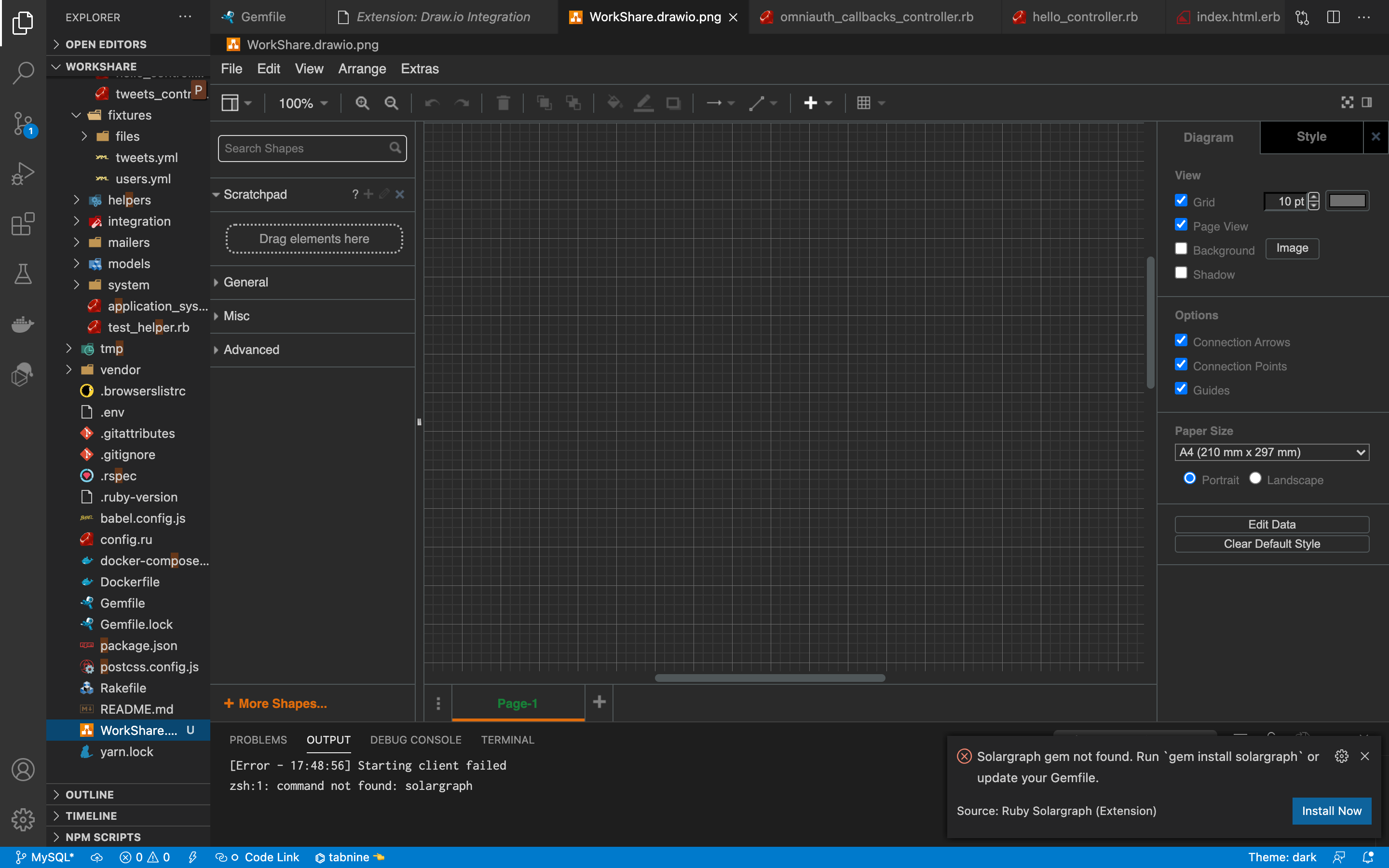
Task: Click the Install Now button
Action: [x=1331, y=811]
